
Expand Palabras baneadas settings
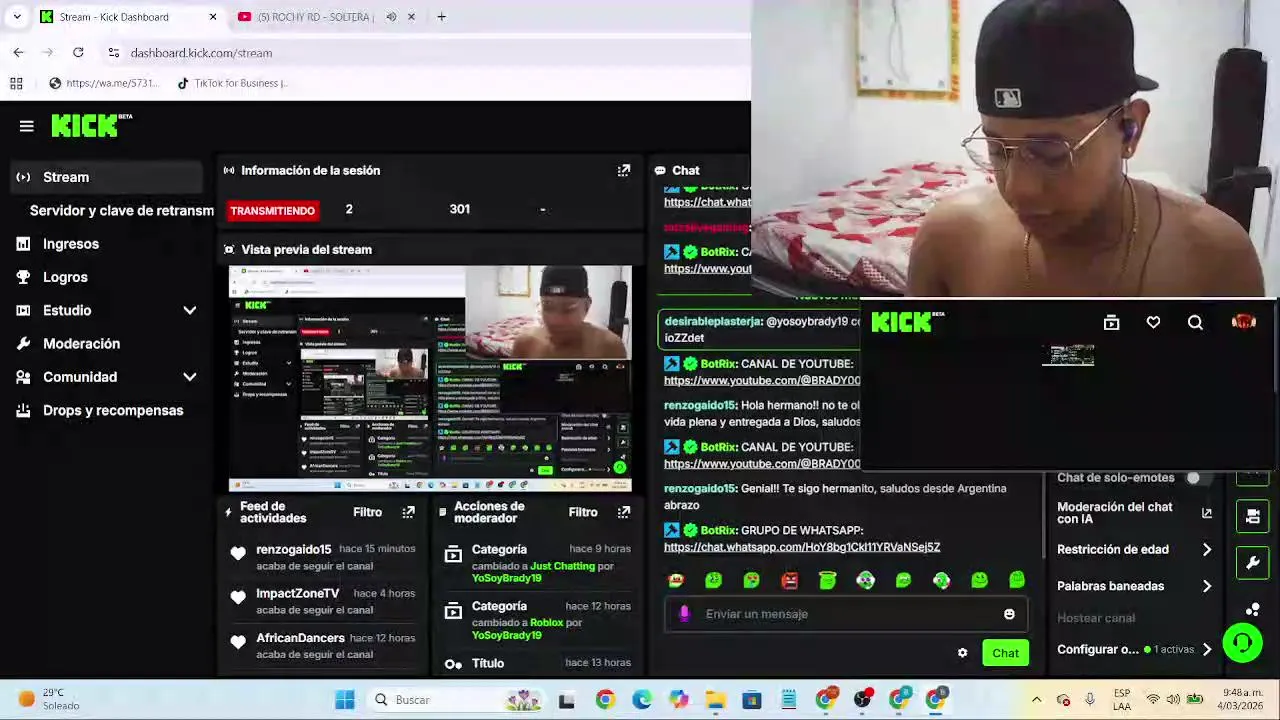[1207, 586]
